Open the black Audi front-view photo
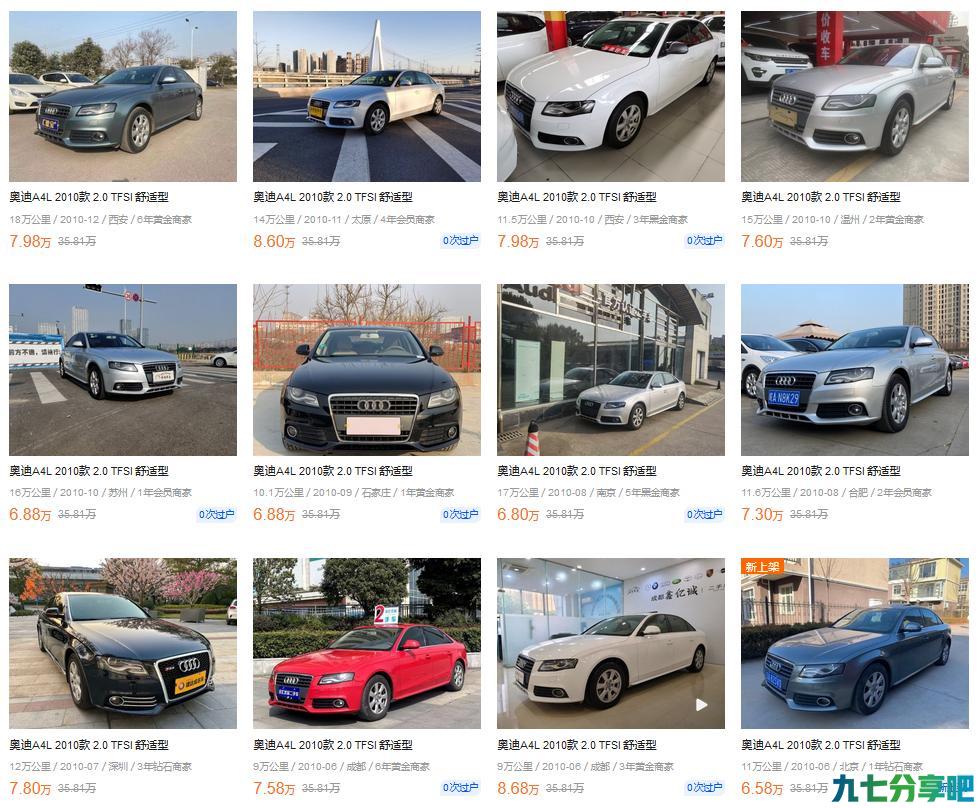Viewport: 979px width, 808px height. [367, 370]
